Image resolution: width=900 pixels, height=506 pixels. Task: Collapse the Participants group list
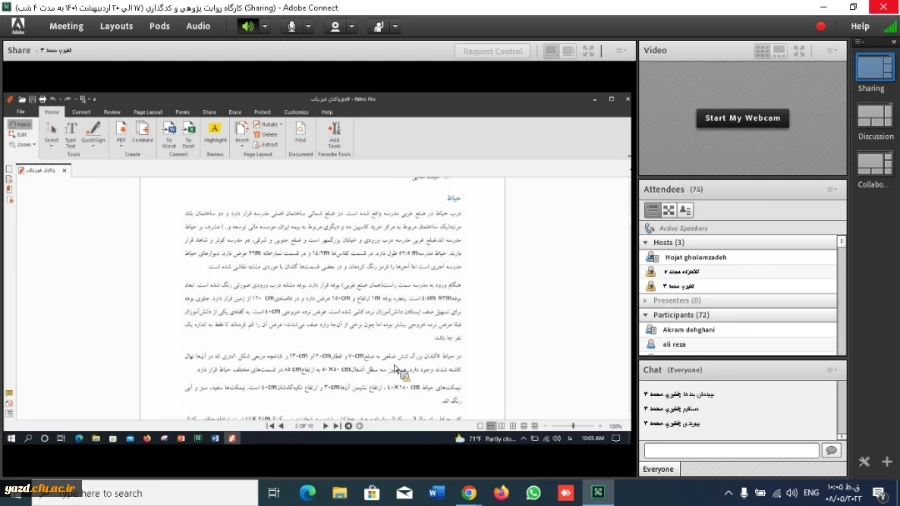(646, 314)
